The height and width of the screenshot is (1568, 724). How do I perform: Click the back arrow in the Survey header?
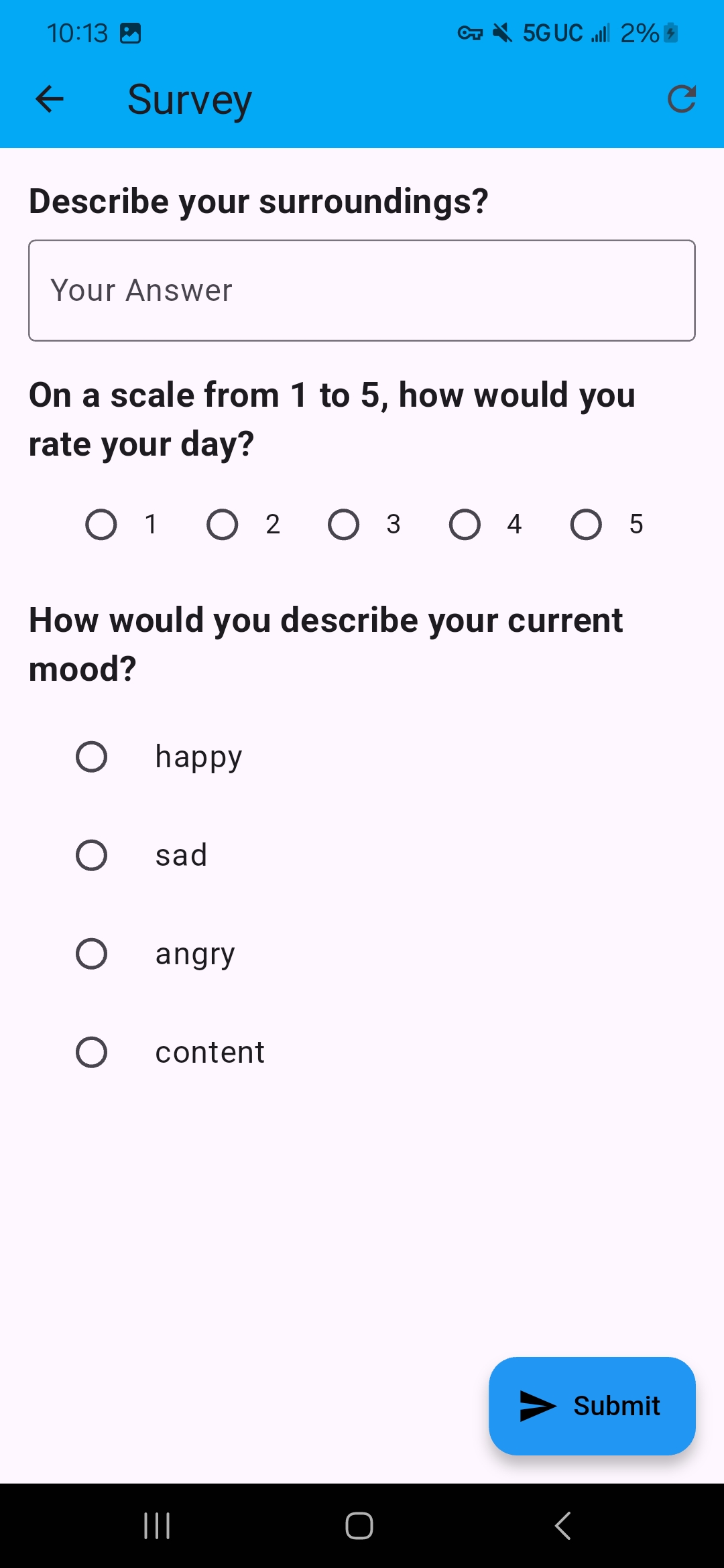pos(49,99)
